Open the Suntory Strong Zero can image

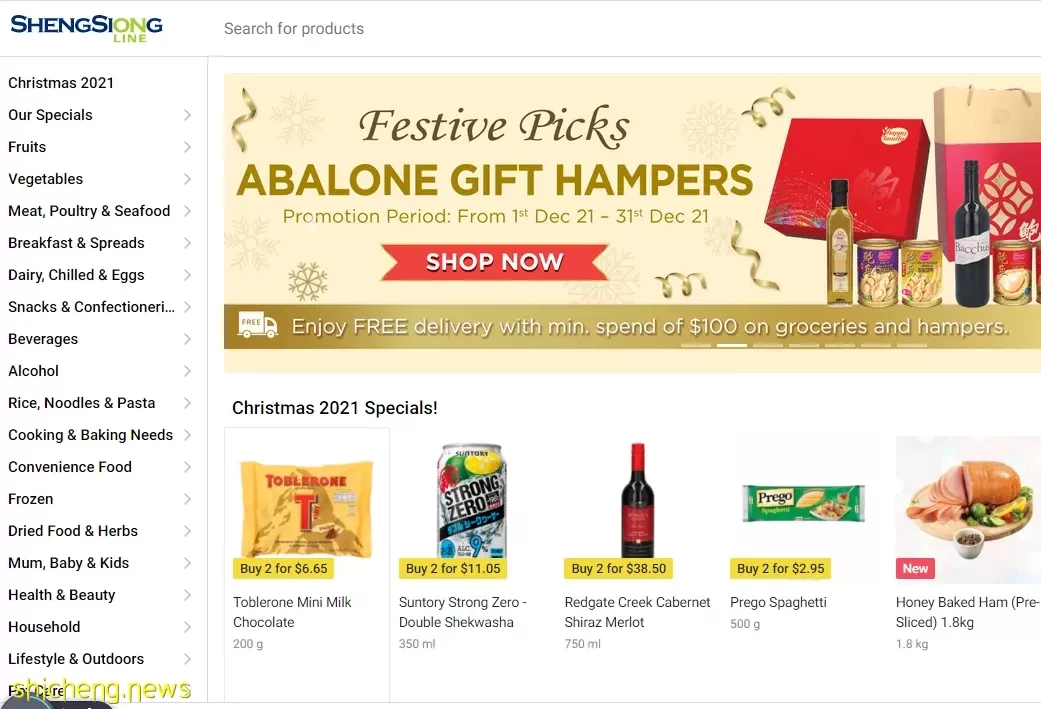(472, 501)
